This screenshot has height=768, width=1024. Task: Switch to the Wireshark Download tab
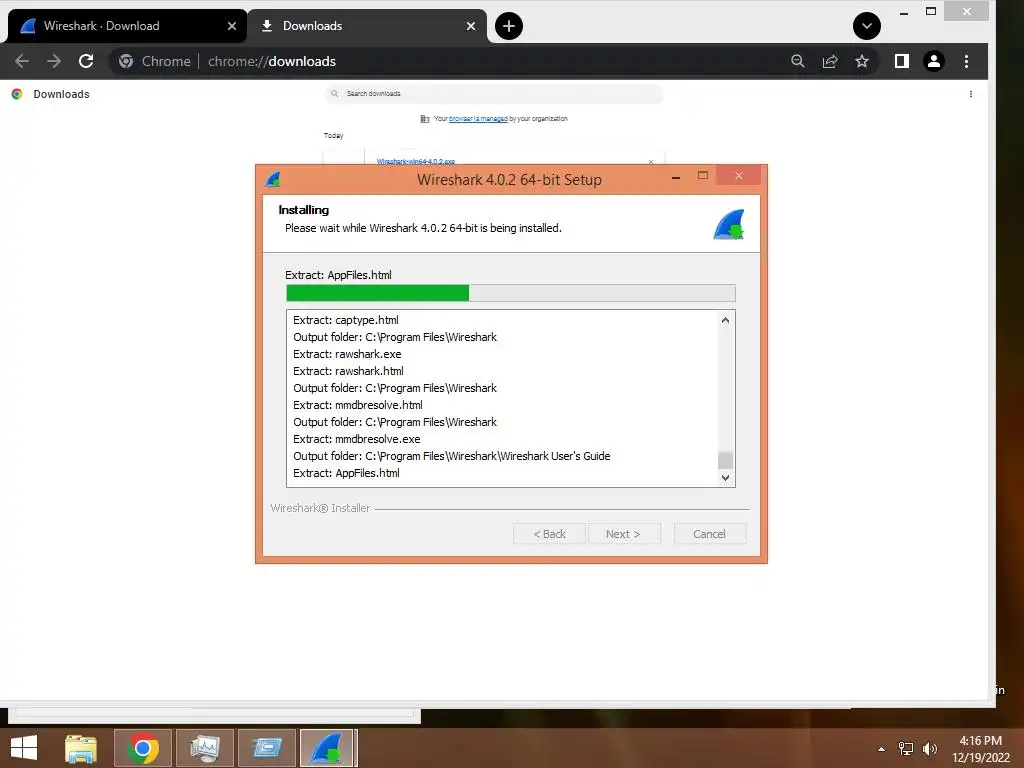[127, 26]
